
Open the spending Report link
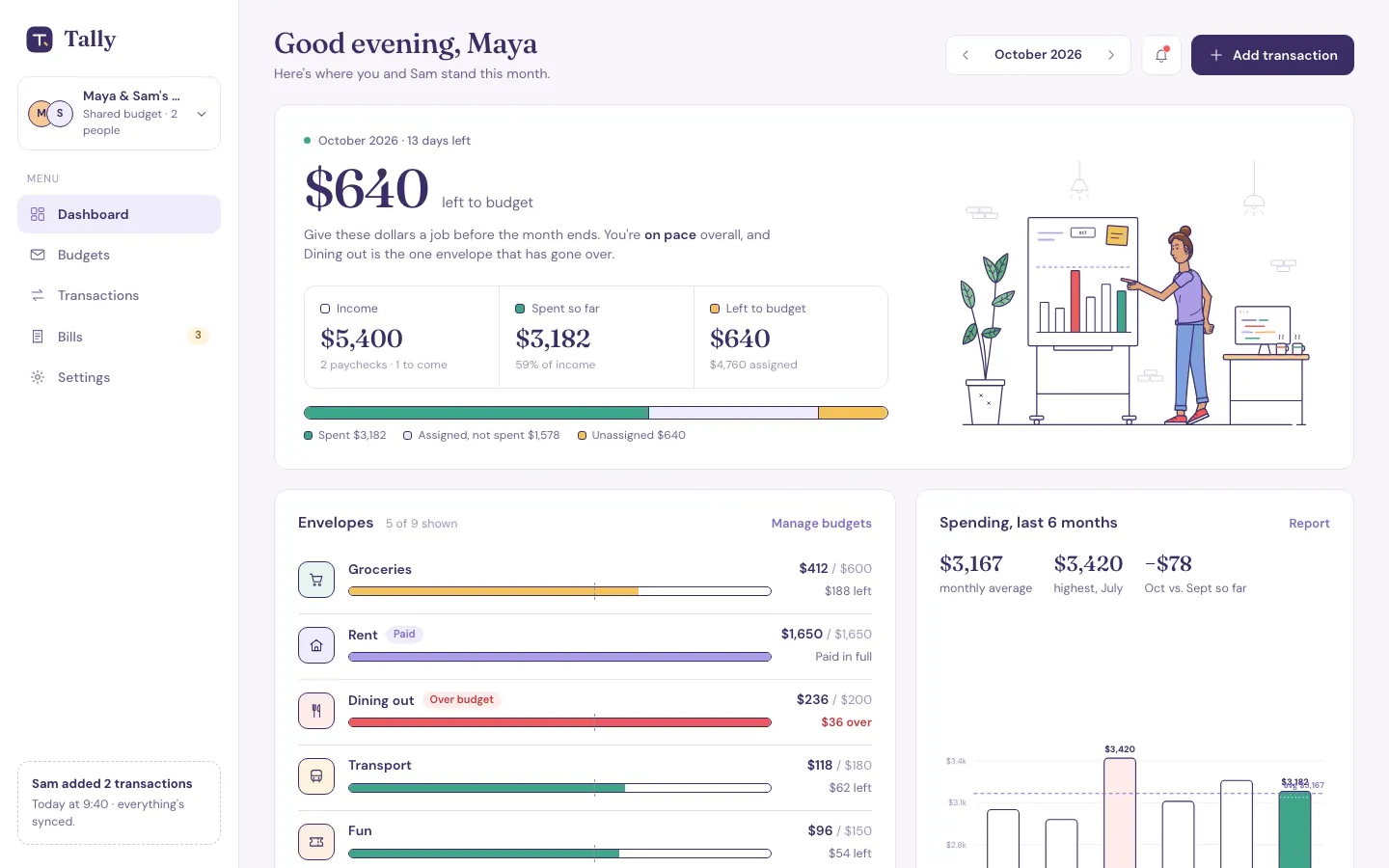coord(1309,523)
